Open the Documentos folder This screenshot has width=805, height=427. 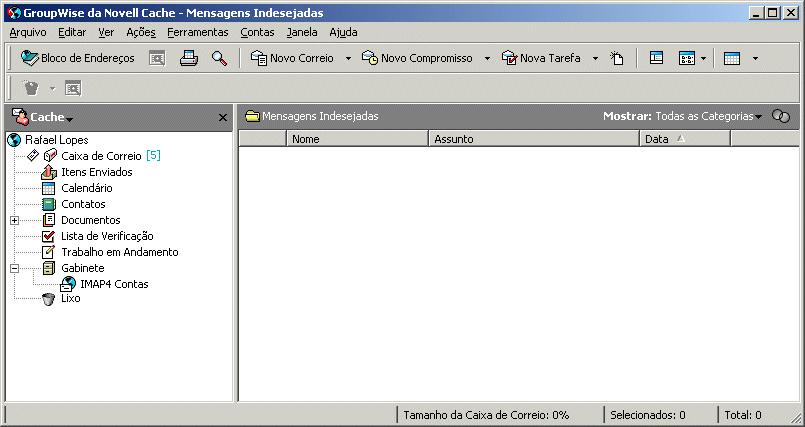[x=90, y=220]
